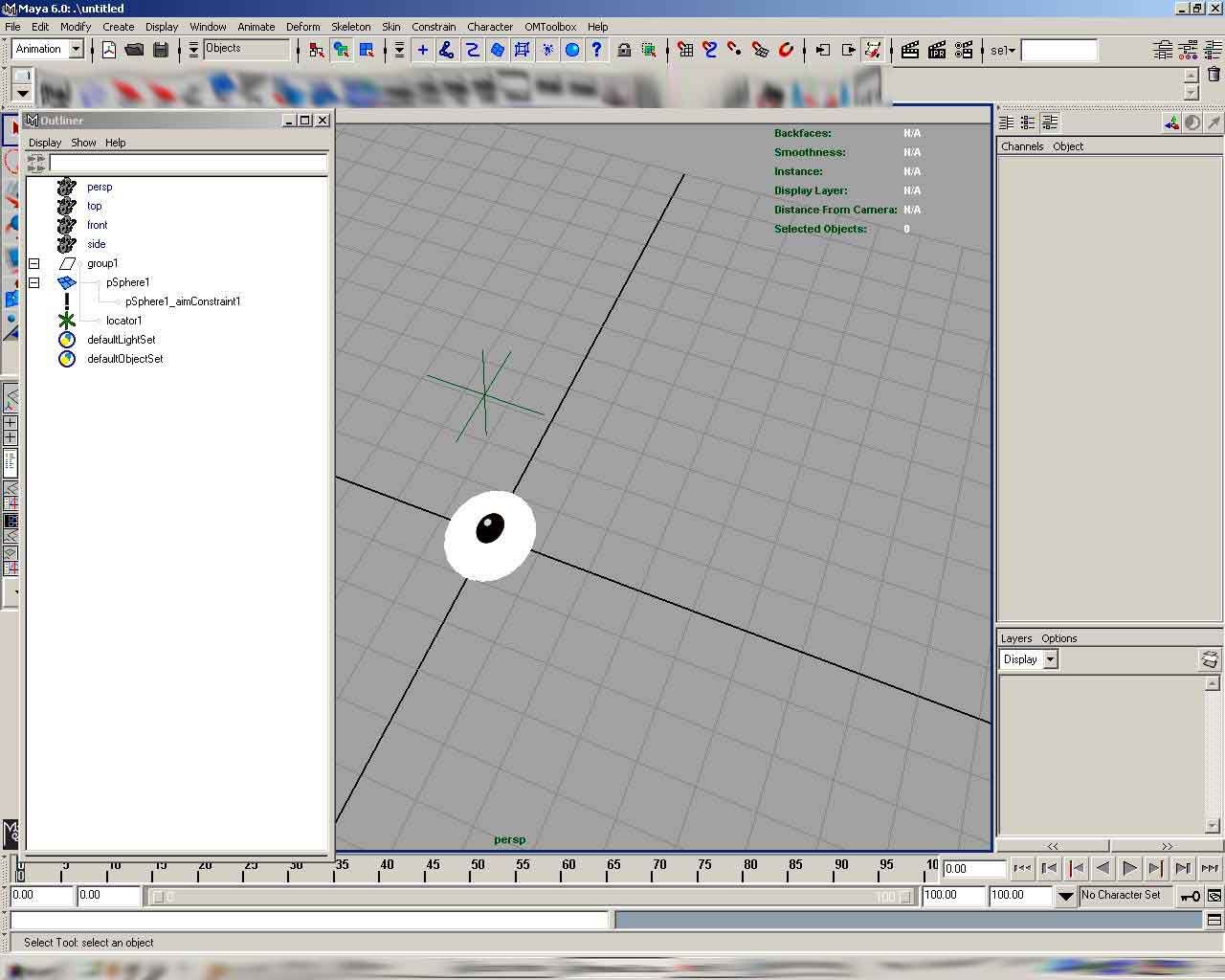The height and width of the screenshot is (980, 1225).
Task: Click the Open scene folder icon
Action: pos(134,50)
